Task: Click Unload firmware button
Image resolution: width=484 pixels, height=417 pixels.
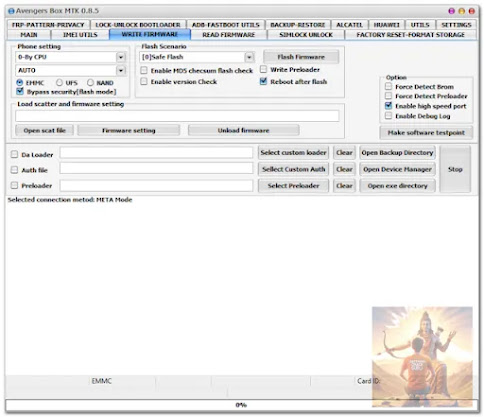Action: coord(243,130)
